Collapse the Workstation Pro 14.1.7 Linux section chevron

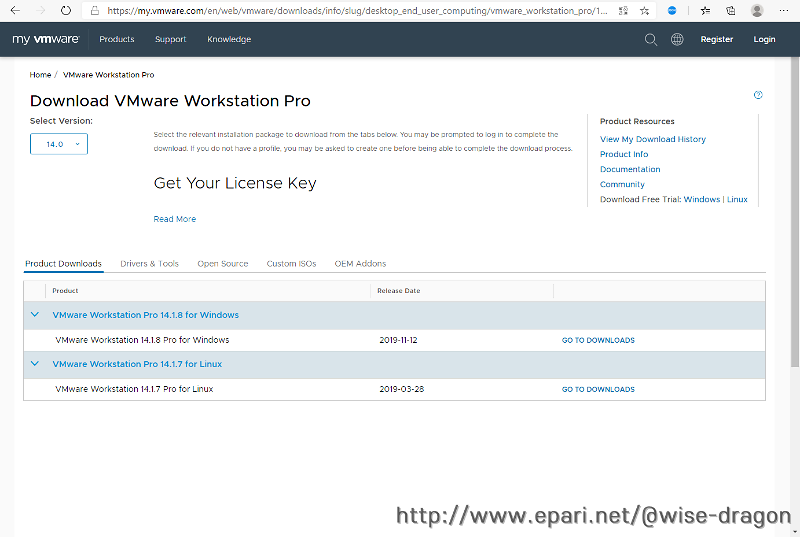click(35, 364)
